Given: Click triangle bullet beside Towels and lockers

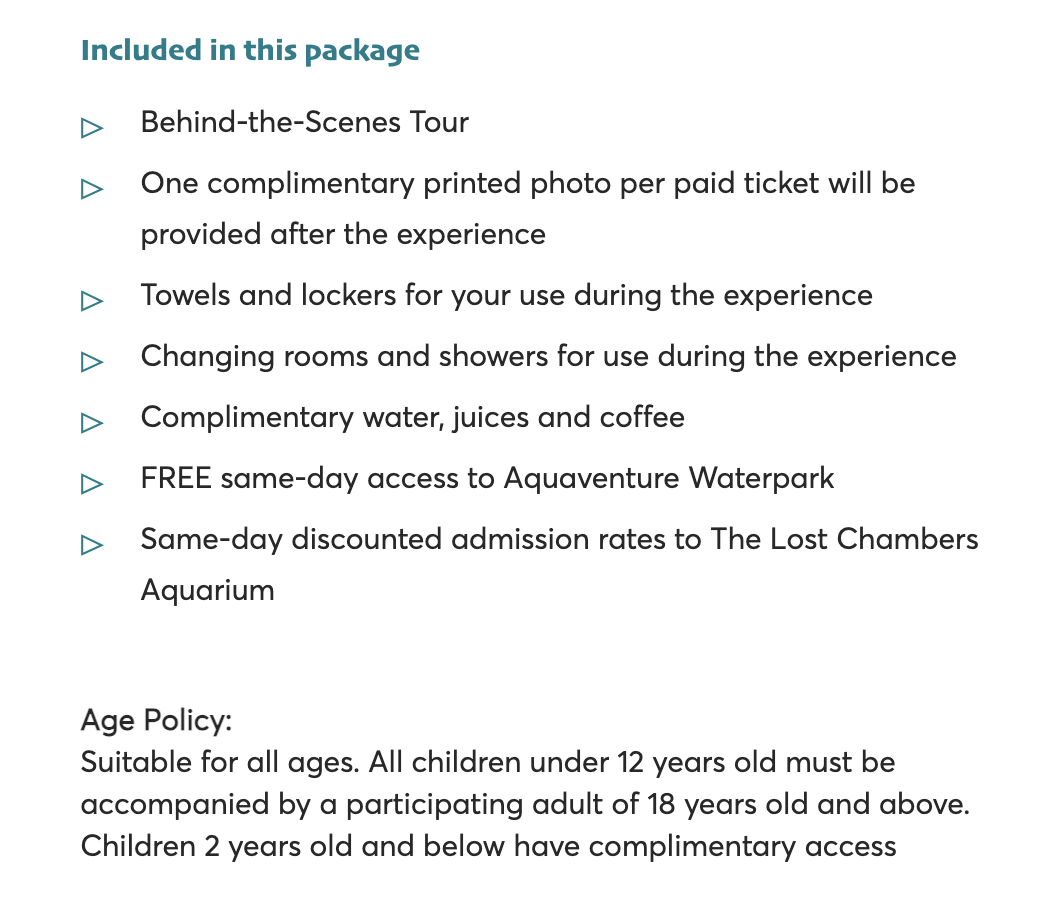Looking at the screenshot, I should pyautogui.click(x=92, y=301).
